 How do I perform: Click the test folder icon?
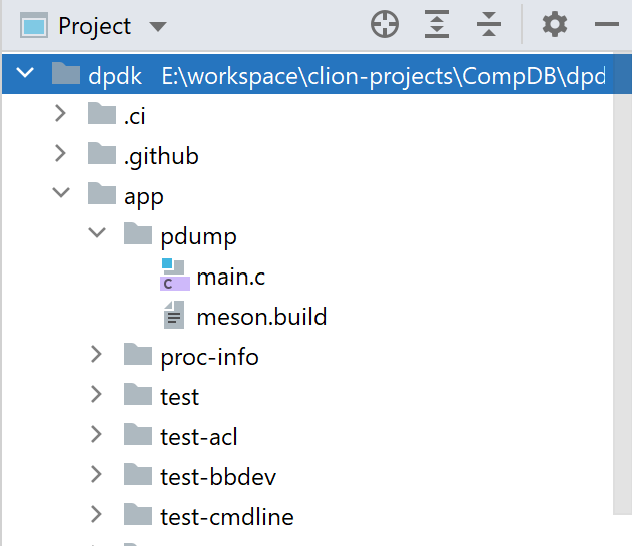(138, 394)
